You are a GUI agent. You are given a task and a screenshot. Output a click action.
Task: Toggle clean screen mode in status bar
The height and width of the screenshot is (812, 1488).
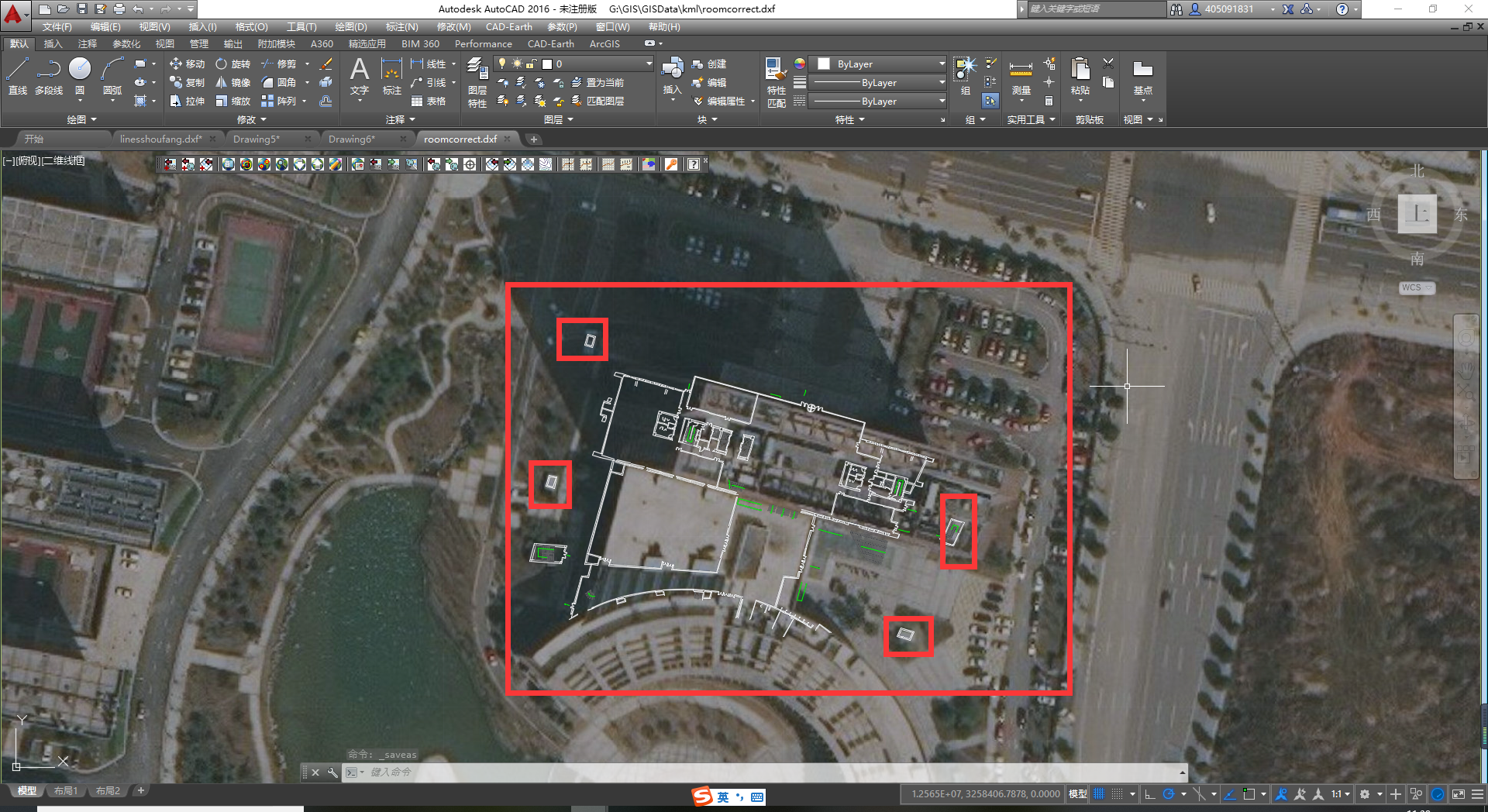click(x=1458, y=794)
